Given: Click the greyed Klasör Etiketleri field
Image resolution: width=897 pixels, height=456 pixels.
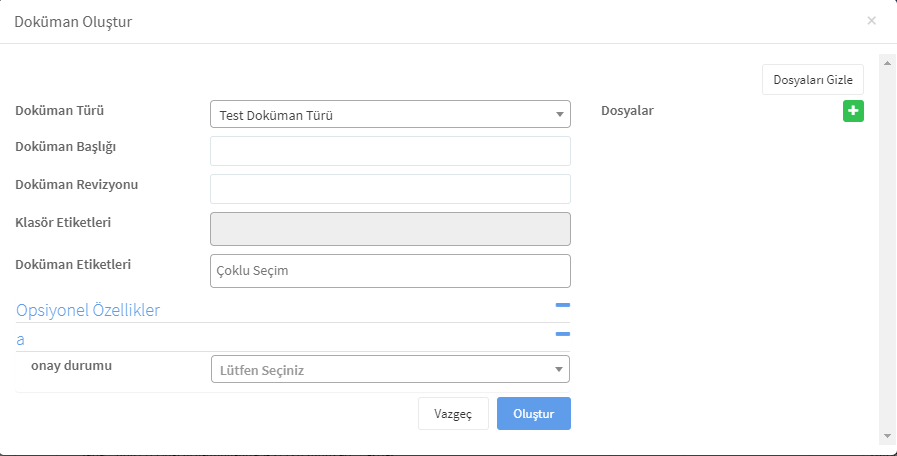Looking at the screenshot, I should (x=390, y=229).
